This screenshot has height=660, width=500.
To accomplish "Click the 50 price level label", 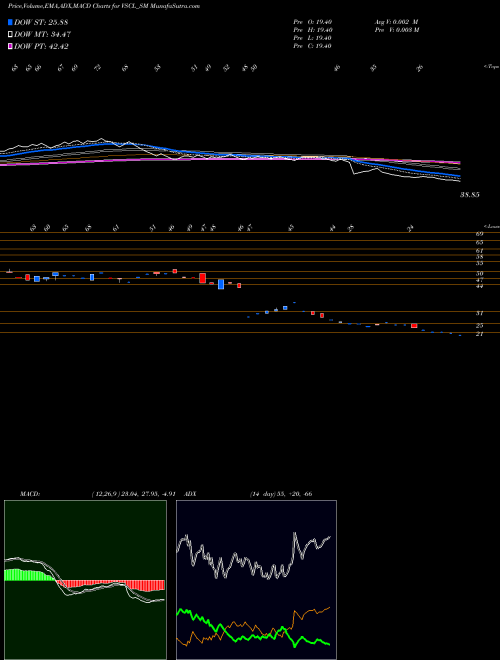I will point(479,274).
